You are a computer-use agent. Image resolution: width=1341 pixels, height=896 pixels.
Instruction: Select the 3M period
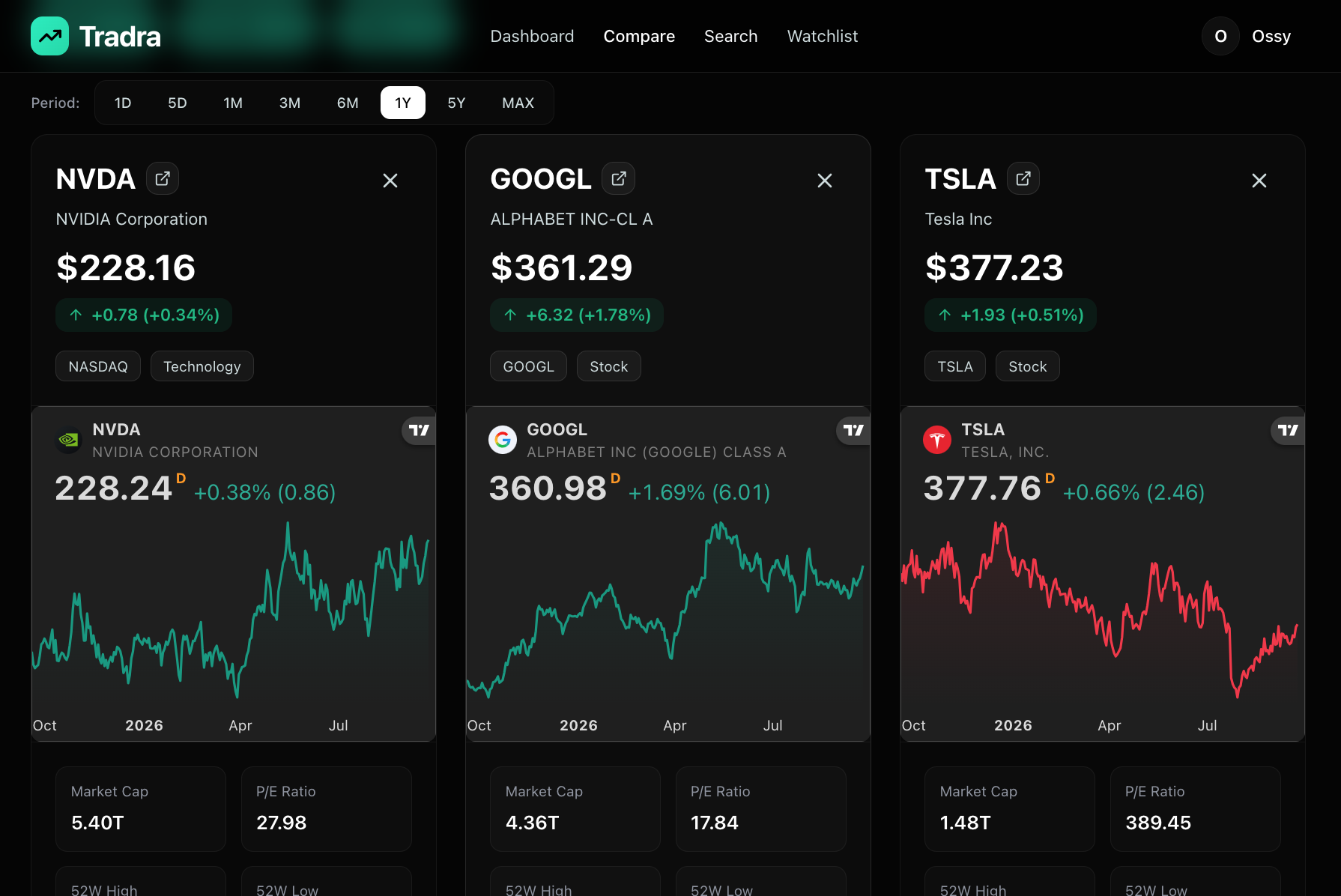pos(290,103)
